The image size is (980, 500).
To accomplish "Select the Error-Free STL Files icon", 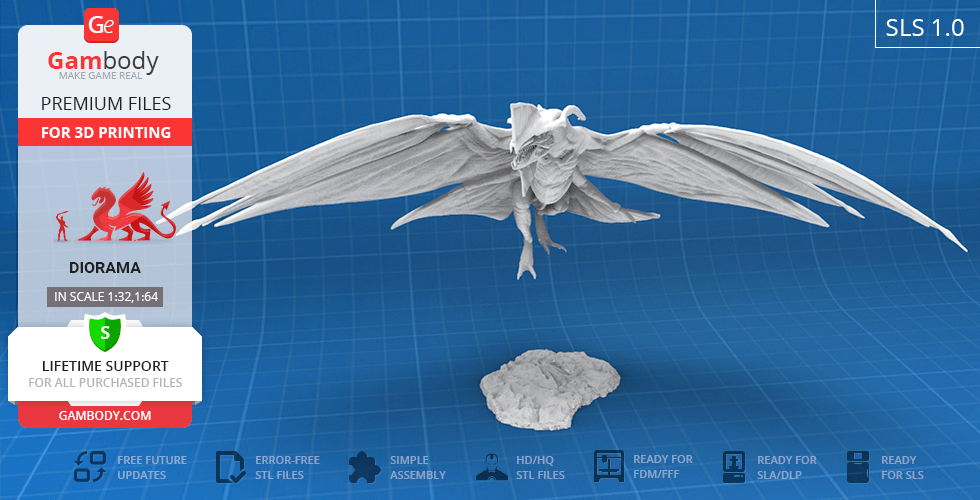I will [231, 467].
